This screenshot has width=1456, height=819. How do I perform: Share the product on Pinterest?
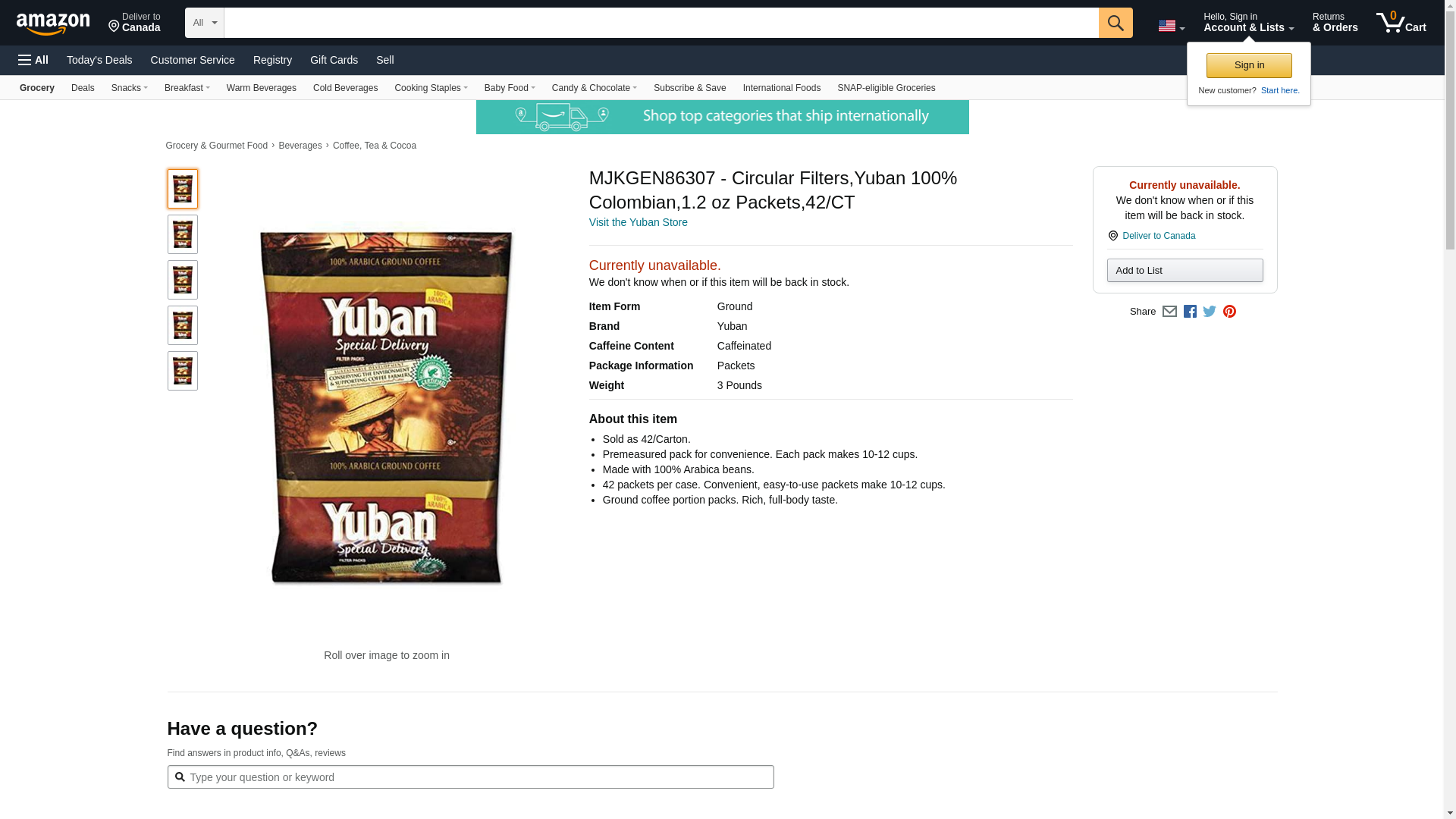tap(1229, 312)
